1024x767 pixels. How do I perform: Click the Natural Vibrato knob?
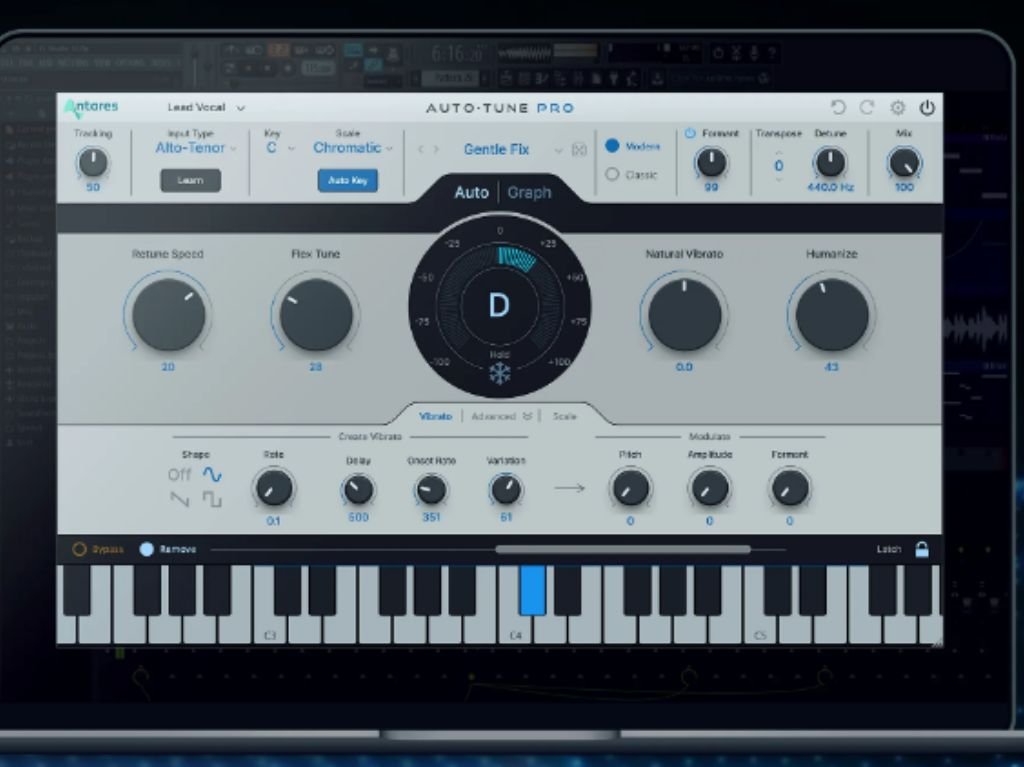(684, 314)
